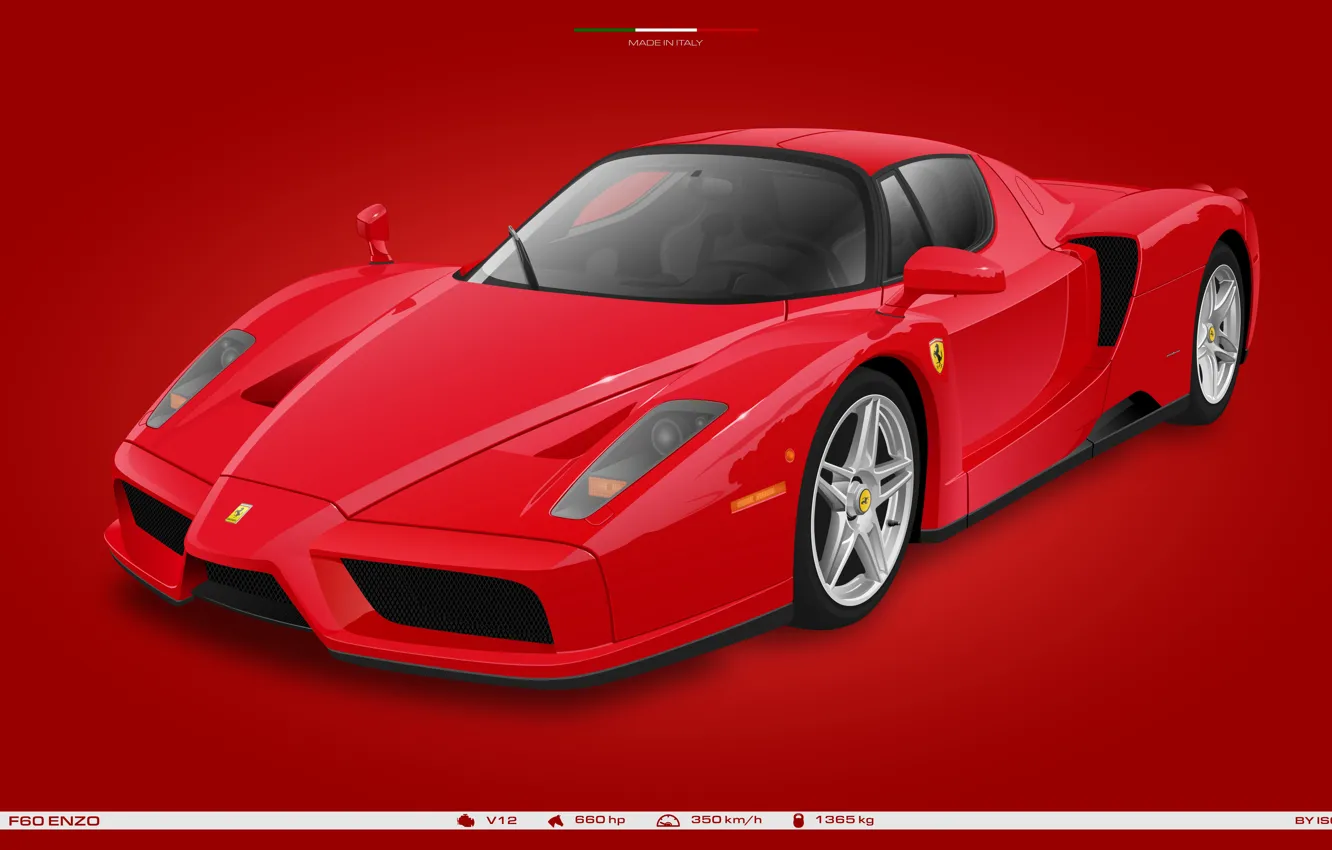The image size is (1332, 850).
Task: Select the "MADE IN ITALY" caption
Action: 665,43
